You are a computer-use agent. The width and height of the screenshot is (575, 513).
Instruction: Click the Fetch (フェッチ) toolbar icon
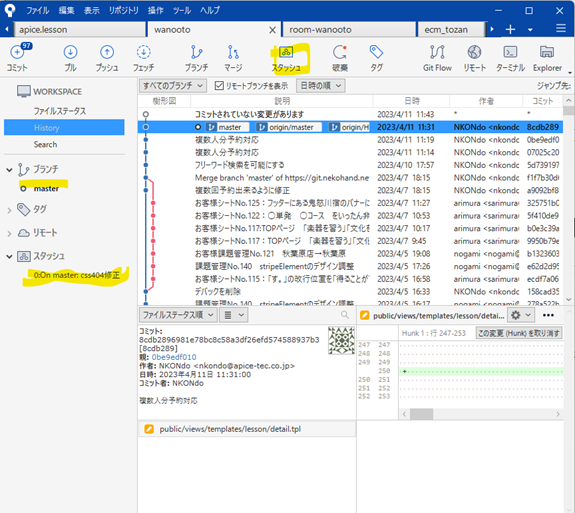(x=143, y=58)
